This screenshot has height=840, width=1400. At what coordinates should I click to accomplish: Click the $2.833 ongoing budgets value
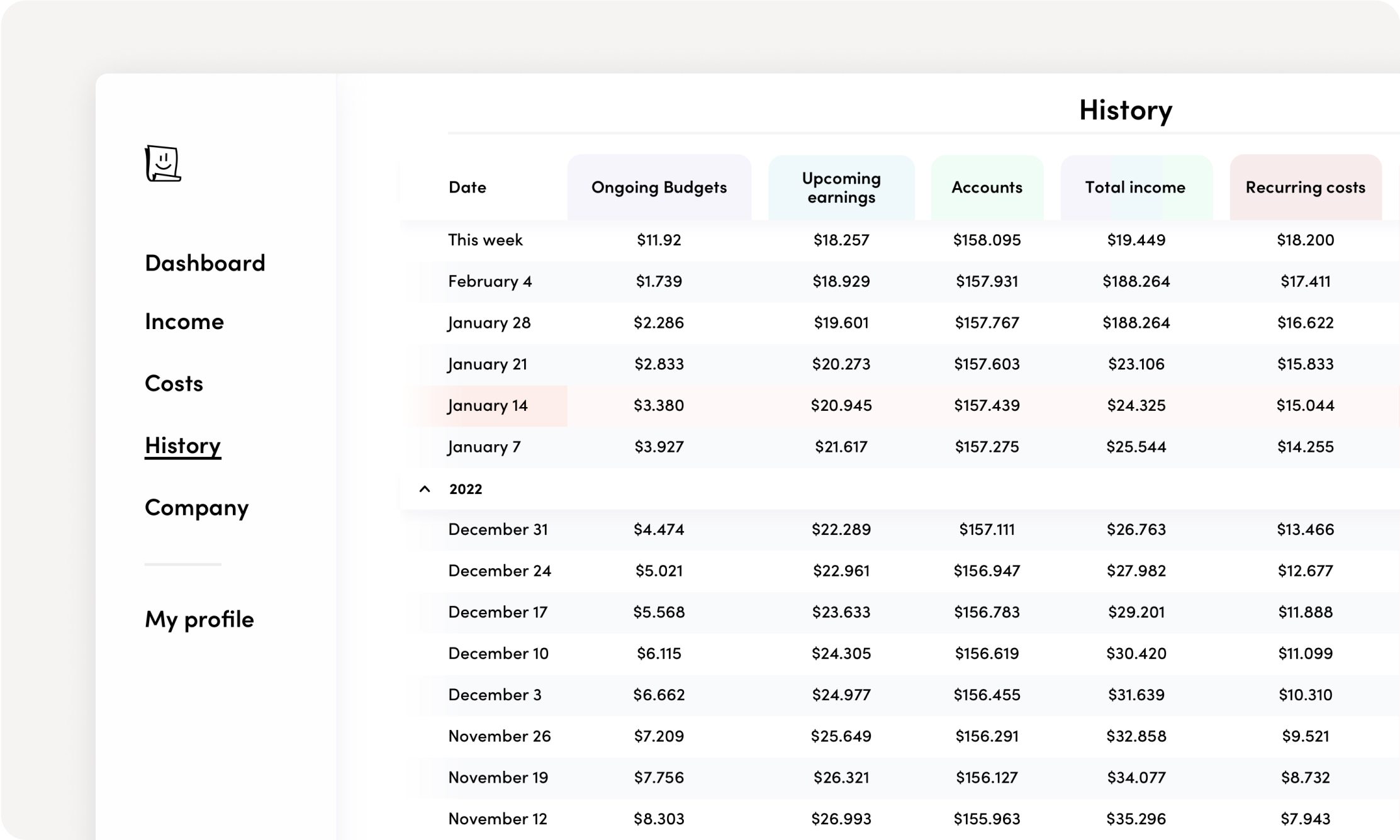click(659, 364)
